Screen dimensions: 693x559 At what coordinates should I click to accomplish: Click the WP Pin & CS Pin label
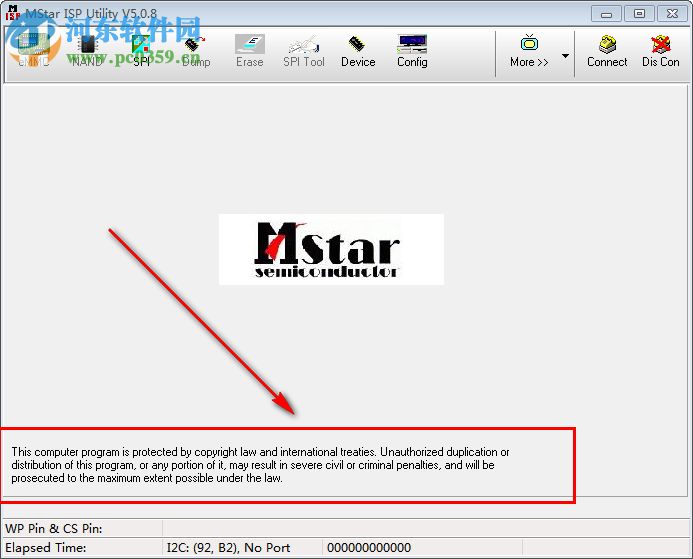pos(54,529)
